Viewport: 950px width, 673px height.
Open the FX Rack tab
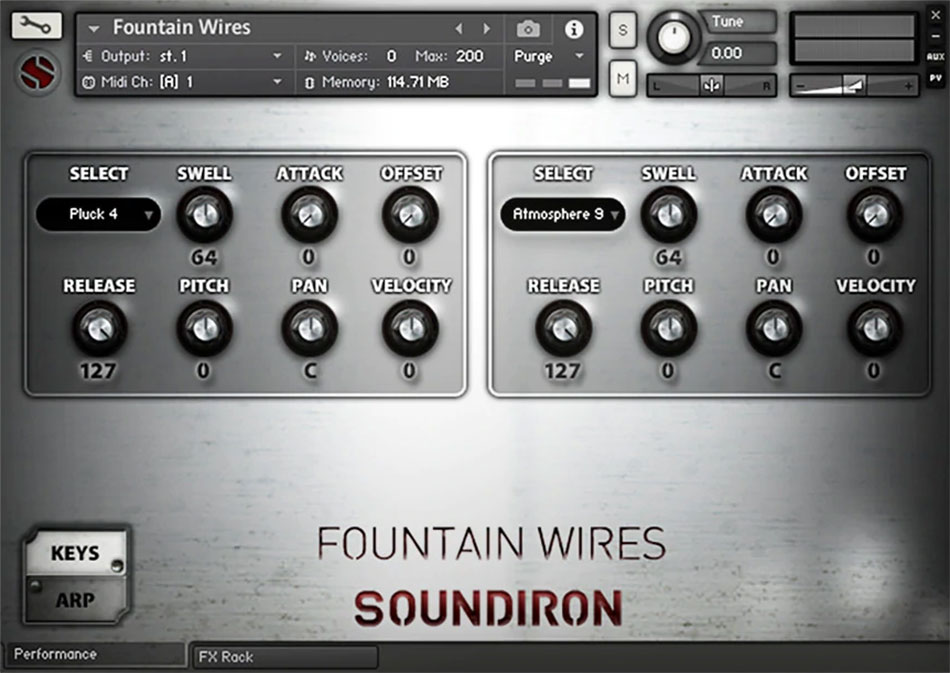point(285,657)
